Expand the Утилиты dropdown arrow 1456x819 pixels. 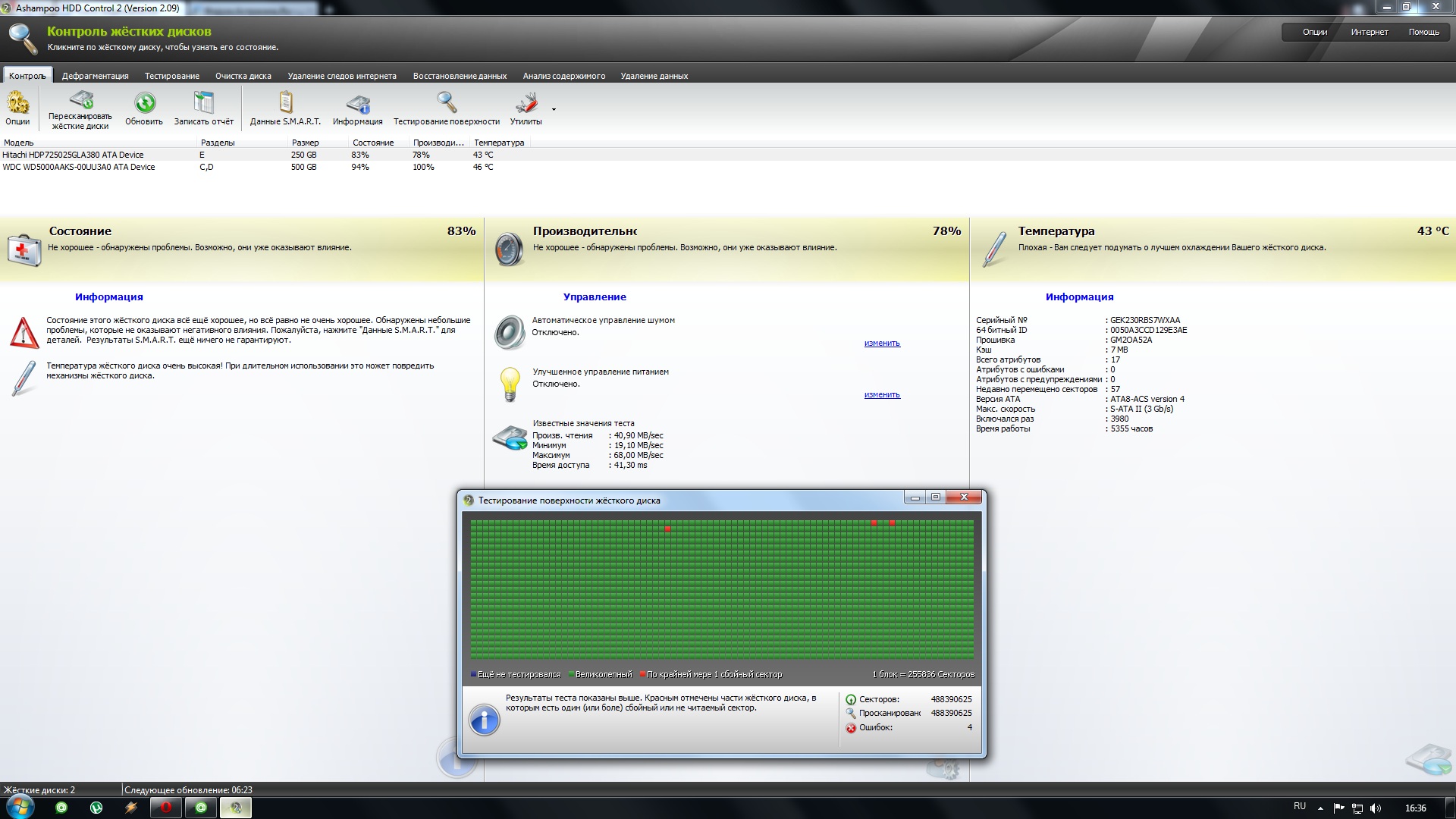point(554,109)
